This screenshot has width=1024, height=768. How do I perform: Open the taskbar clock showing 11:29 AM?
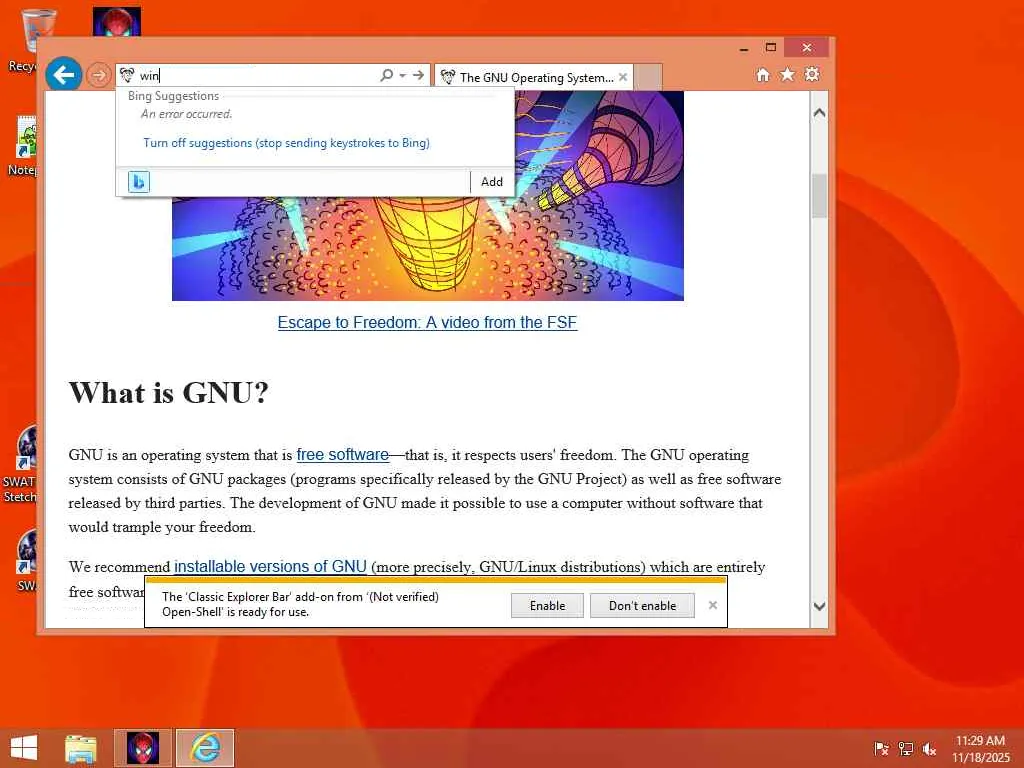(980, 749)
